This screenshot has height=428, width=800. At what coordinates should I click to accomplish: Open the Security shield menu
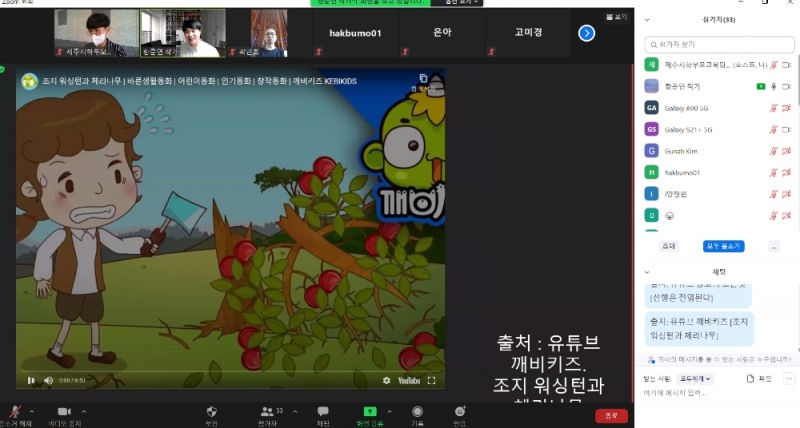(212, 414)
